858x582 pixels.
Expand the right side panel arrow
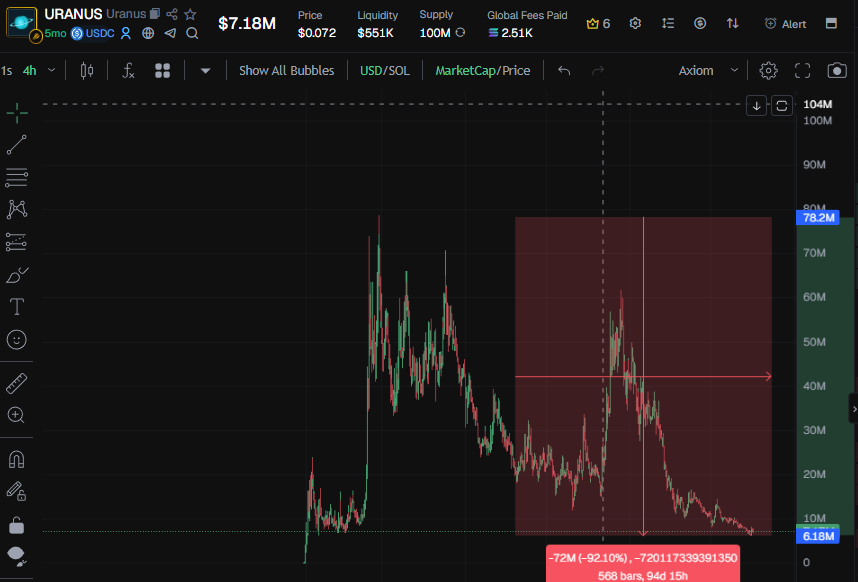click(854, 409)
